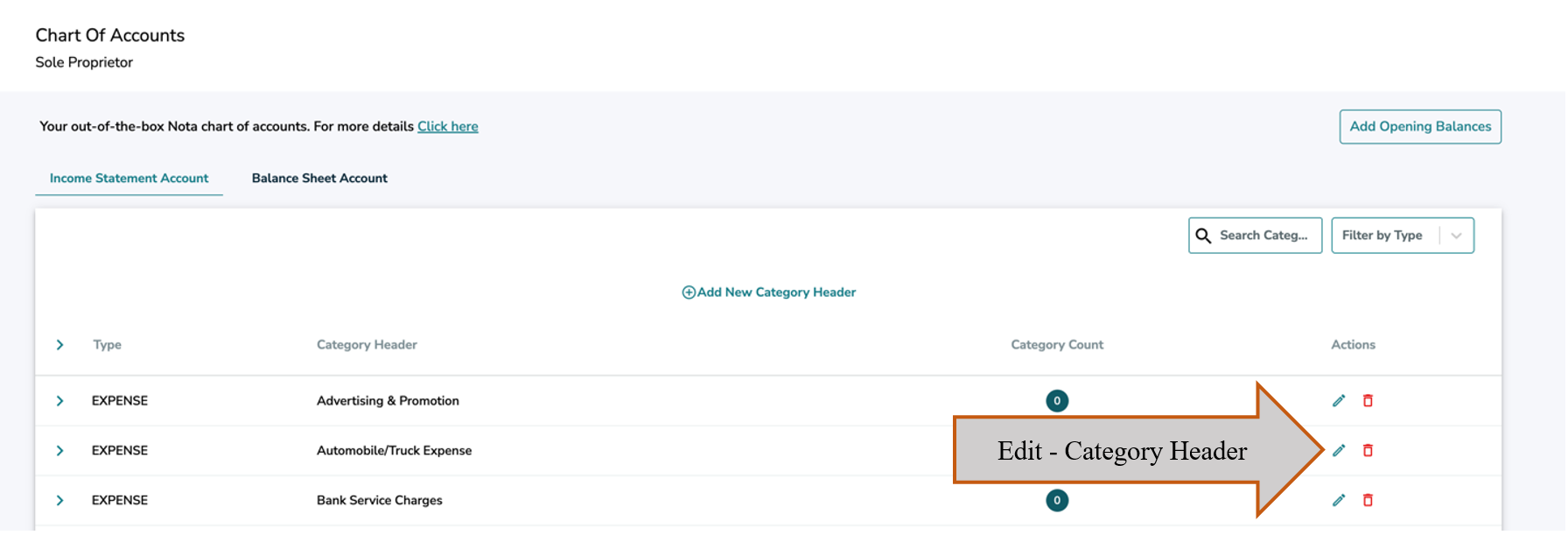Select the Income Statement Account tab

coord(129,179)
